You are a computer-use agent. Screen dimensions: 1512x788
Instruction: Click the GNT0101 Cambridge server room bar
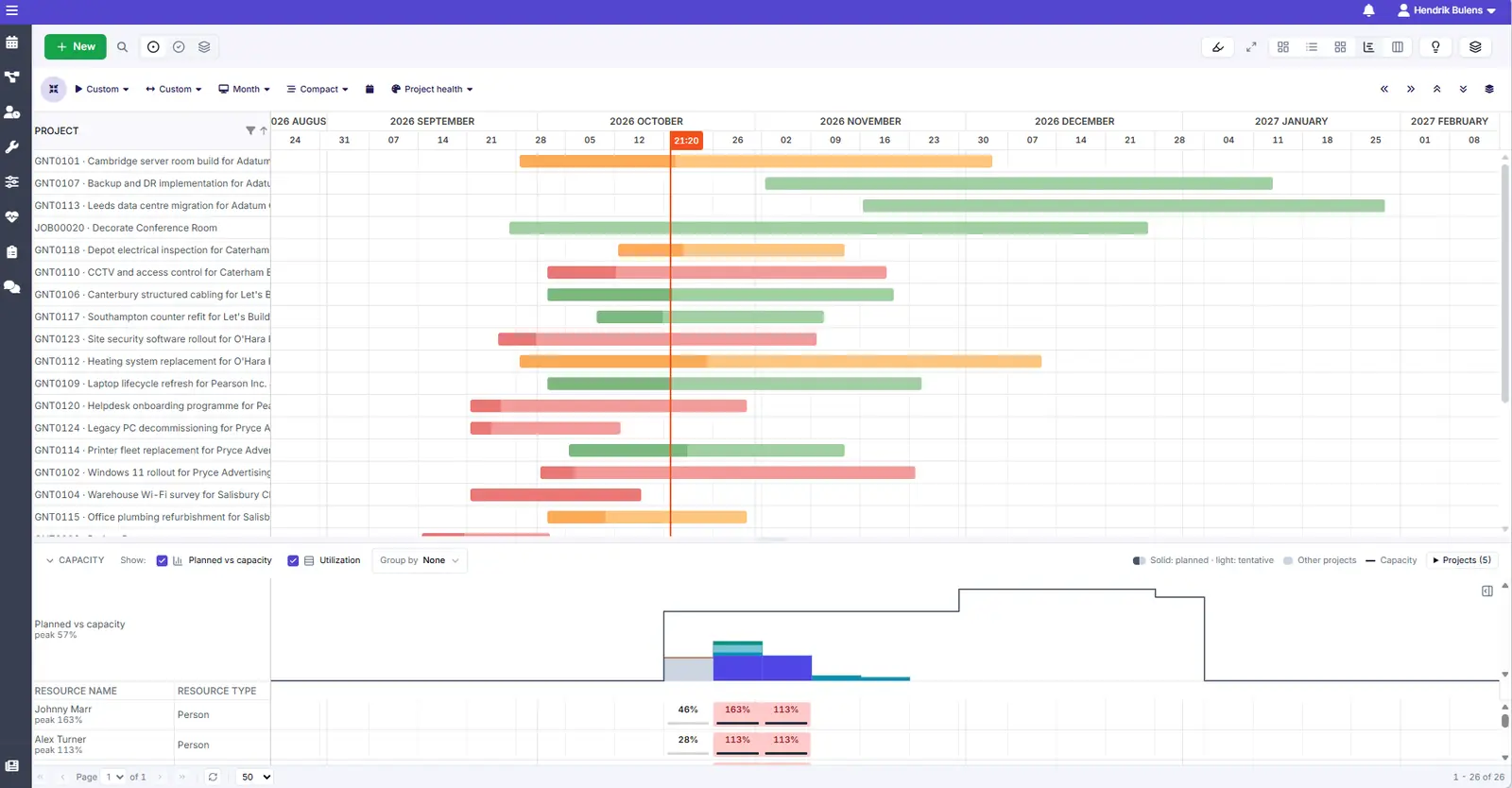pyautogui.click(x=756, y=162)
